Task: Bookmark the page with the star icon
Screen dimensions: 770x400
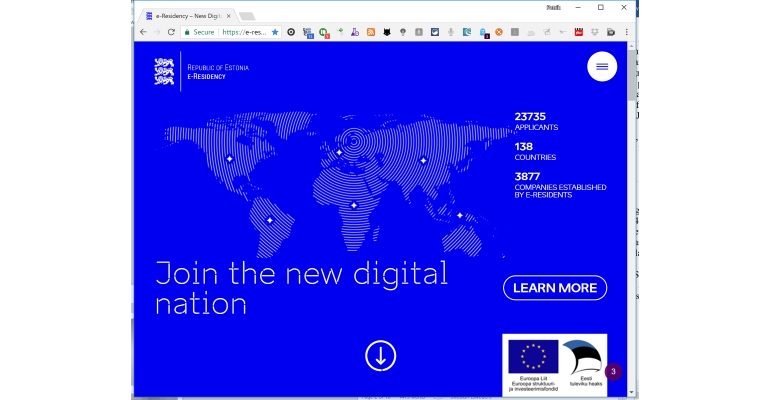Action: [275, 32]
